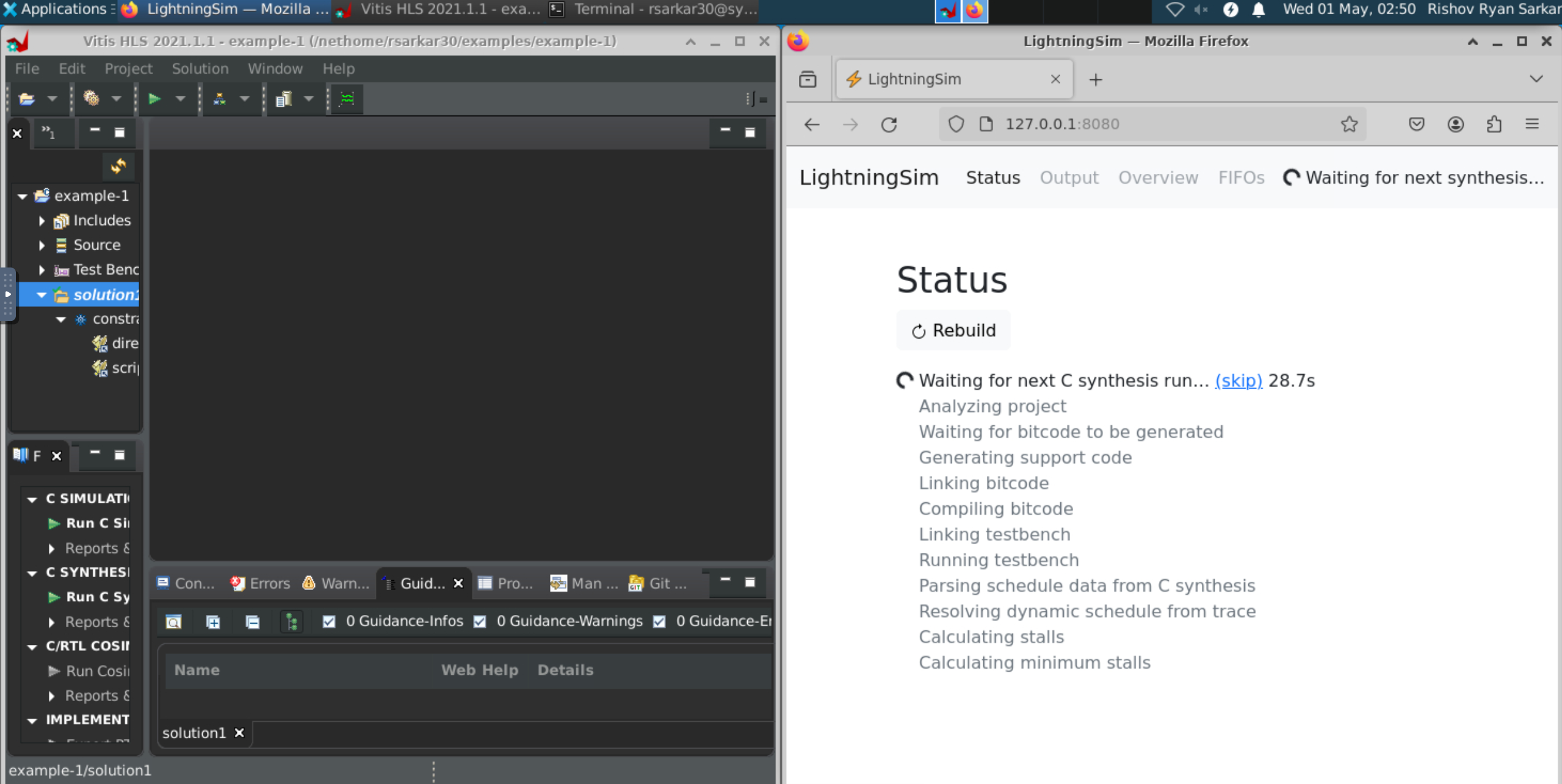Open the Output tab in LightningSim
The height and width of the screenshot is (784, 1562).
(x=1069, y=178)
